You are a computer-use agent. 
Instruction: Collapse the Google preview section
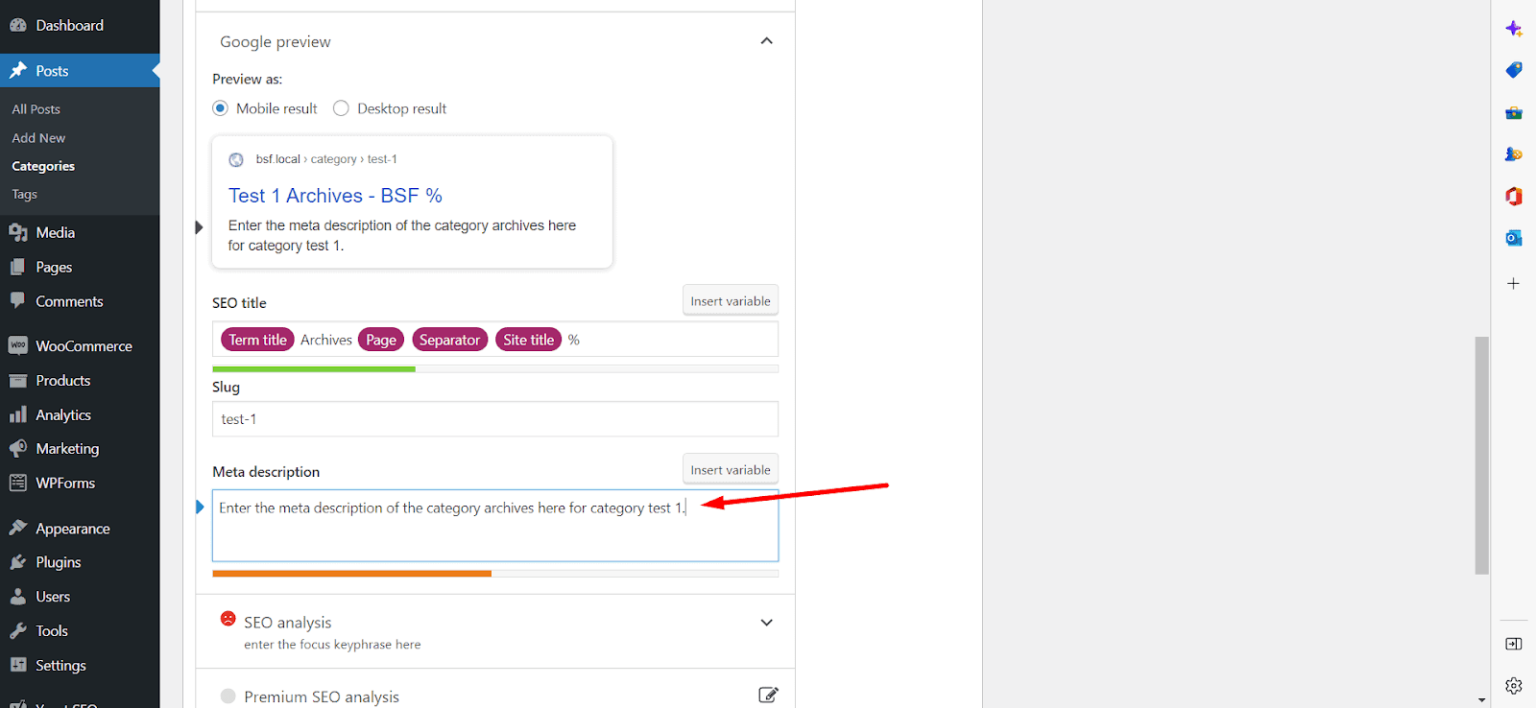tap(767, 41)
